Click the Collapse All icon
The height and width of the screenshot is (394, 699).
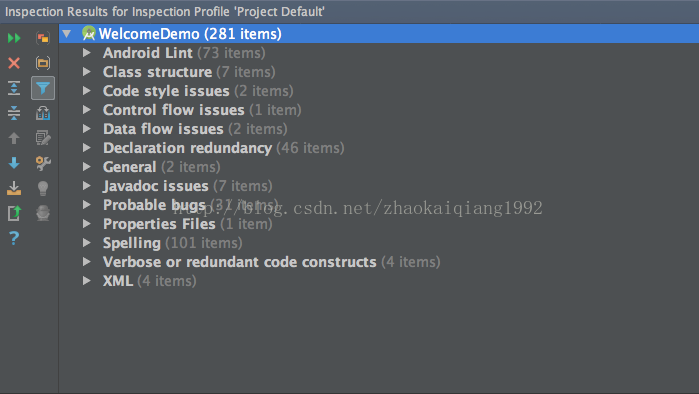[x=14, y=113]
